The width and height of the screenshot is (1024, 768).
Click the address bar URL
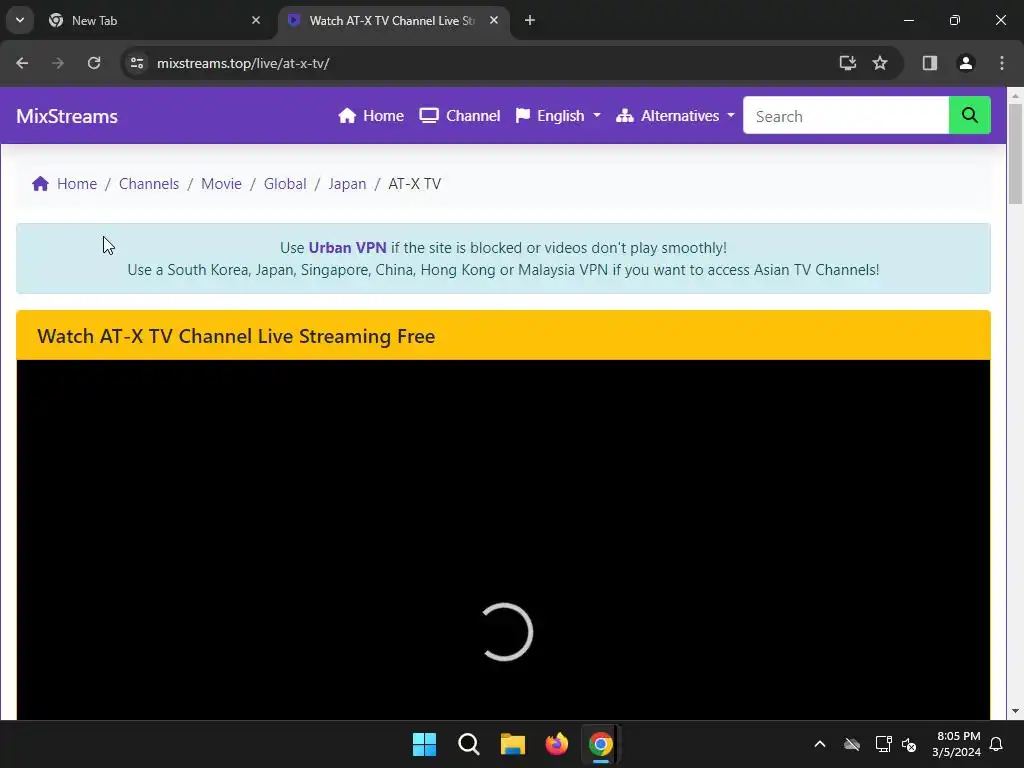click(x=243, y=63)
